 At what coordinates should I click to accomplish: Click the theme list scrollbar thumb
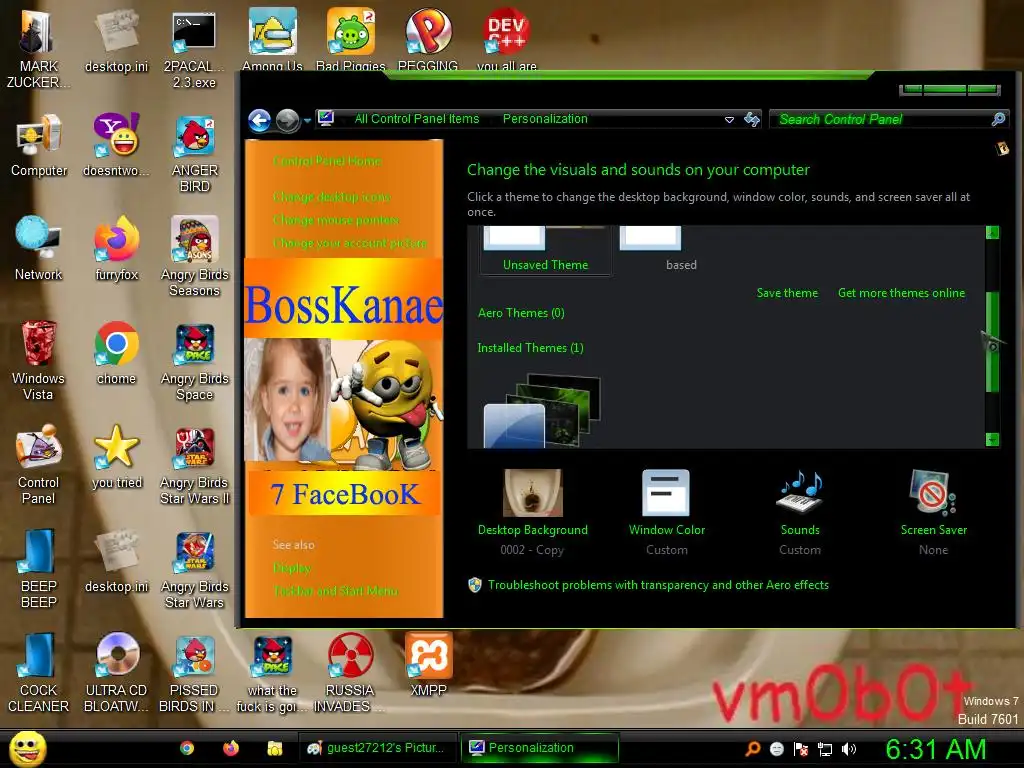click(993, 342)
